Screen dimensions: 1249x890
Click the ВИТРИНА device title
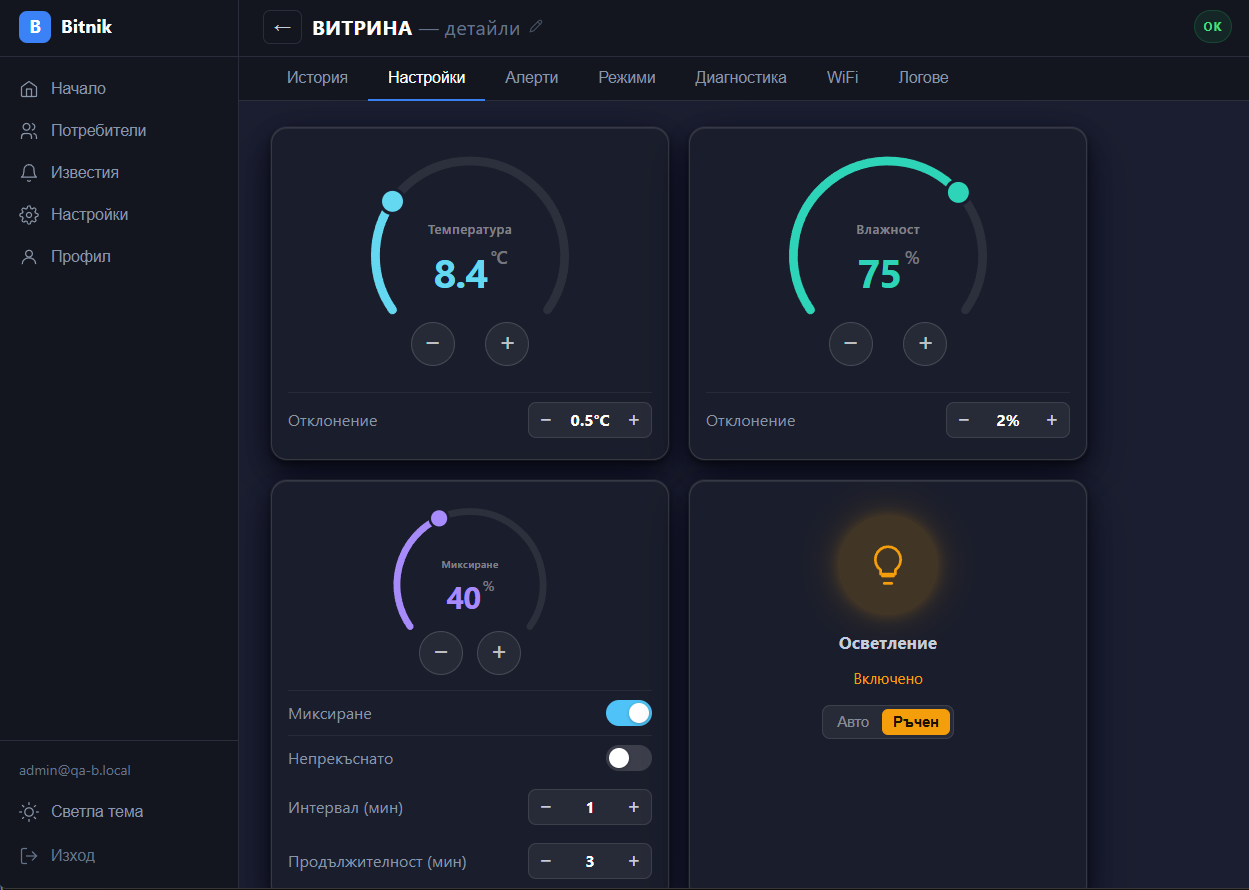pyautogui.click(x=362, y=28)
